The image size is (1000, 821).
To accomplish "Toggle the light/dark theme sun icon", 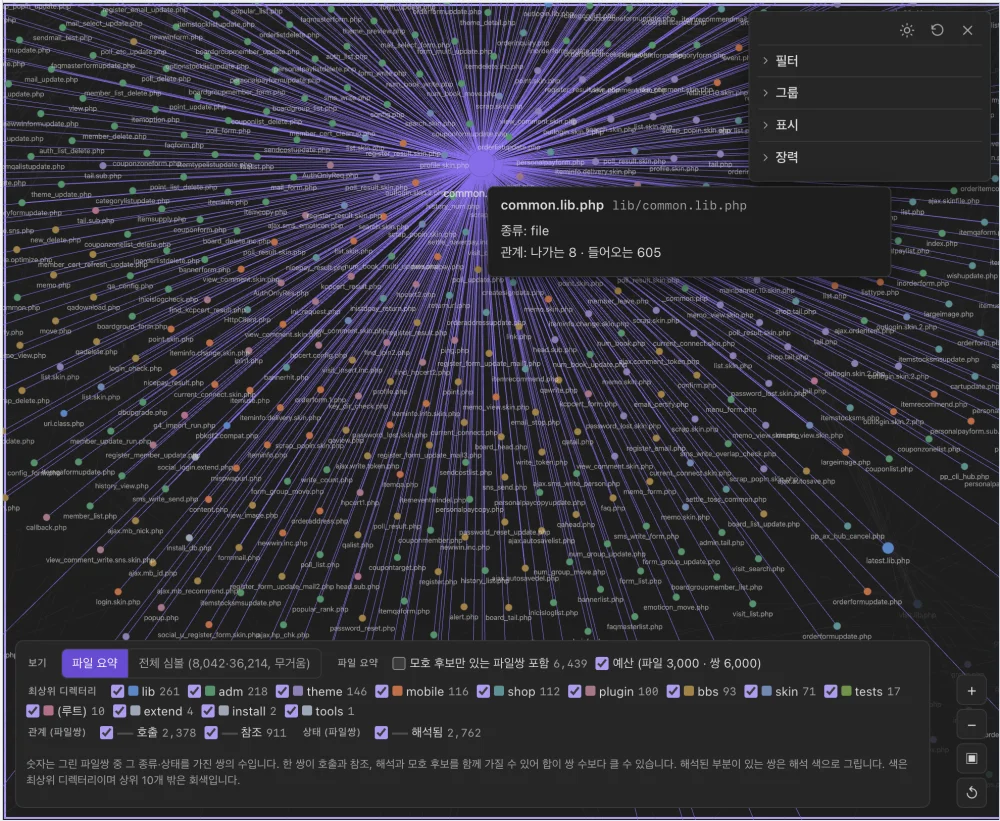I will 907,31.
